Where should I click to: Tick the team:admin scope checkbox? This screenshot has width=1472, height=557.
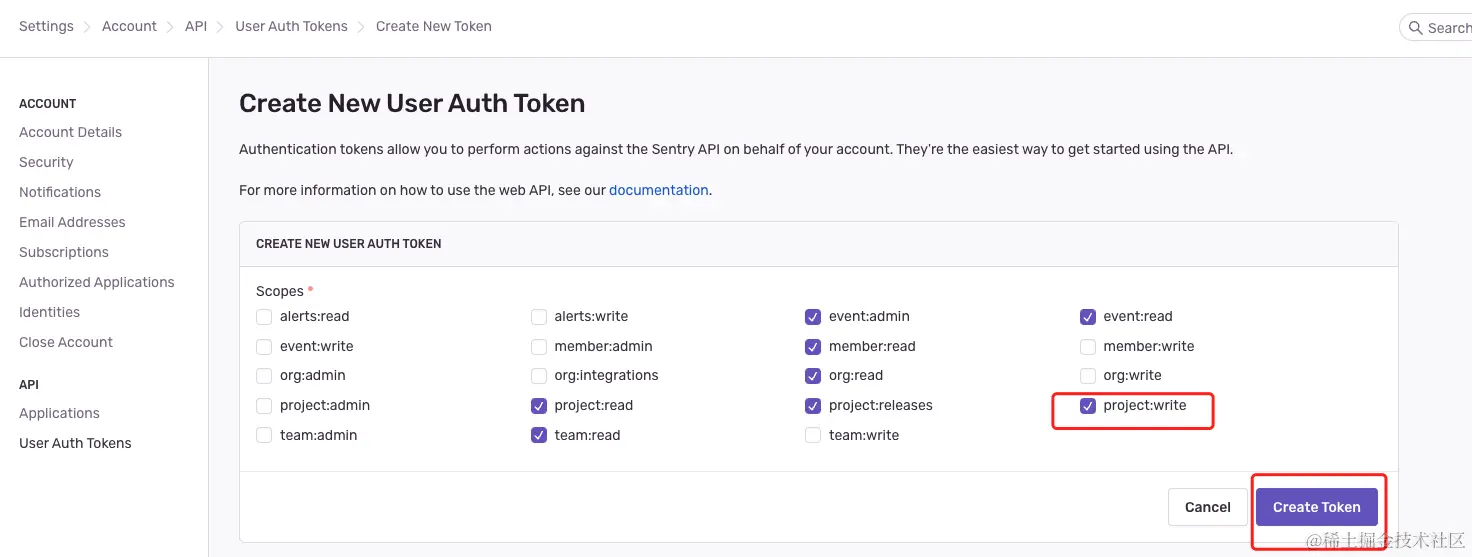[264, 436]
